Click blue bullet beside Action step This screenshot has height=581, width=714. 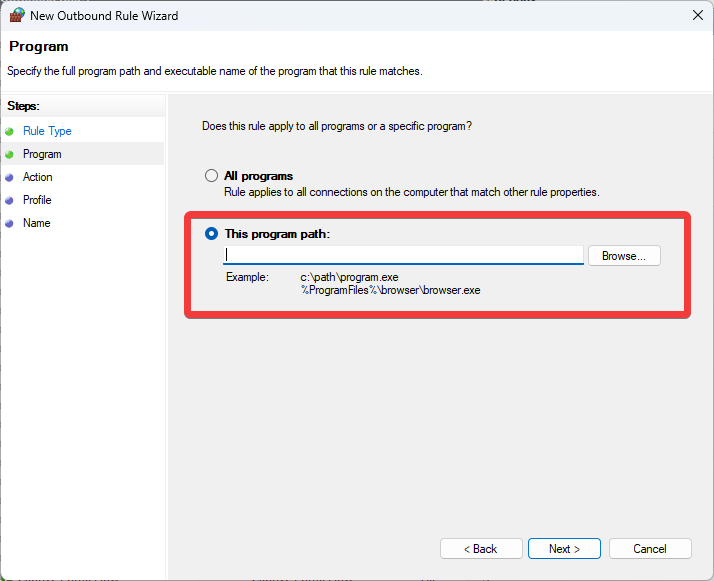pos(10,177)
